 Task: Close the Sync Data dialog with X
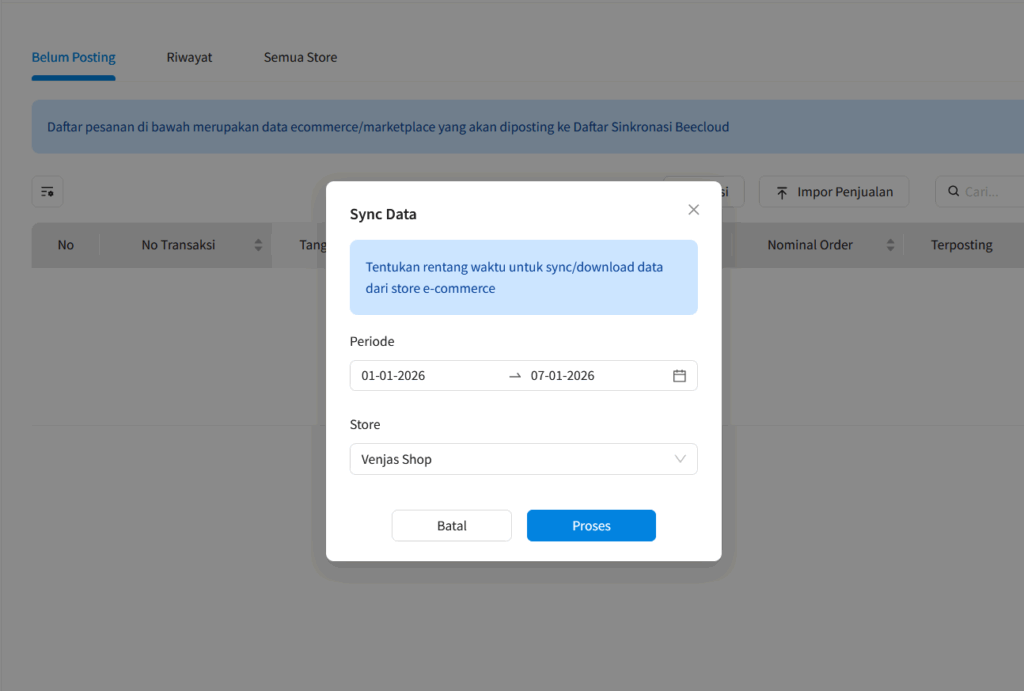pos(694,209)
